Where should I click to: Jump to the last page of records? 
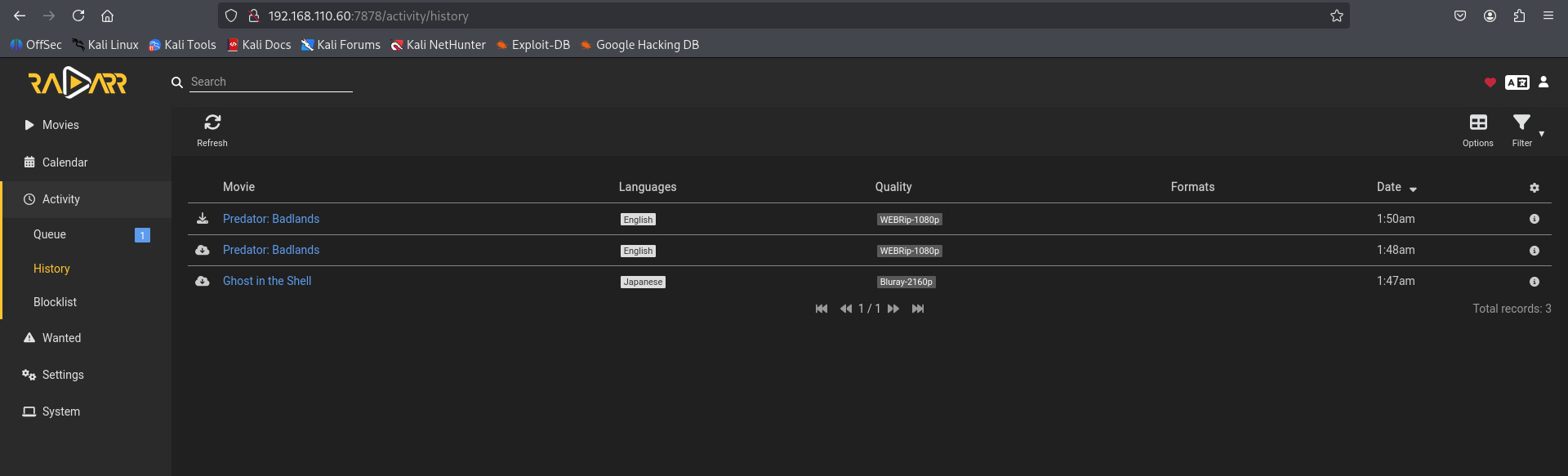pos(918,309)
